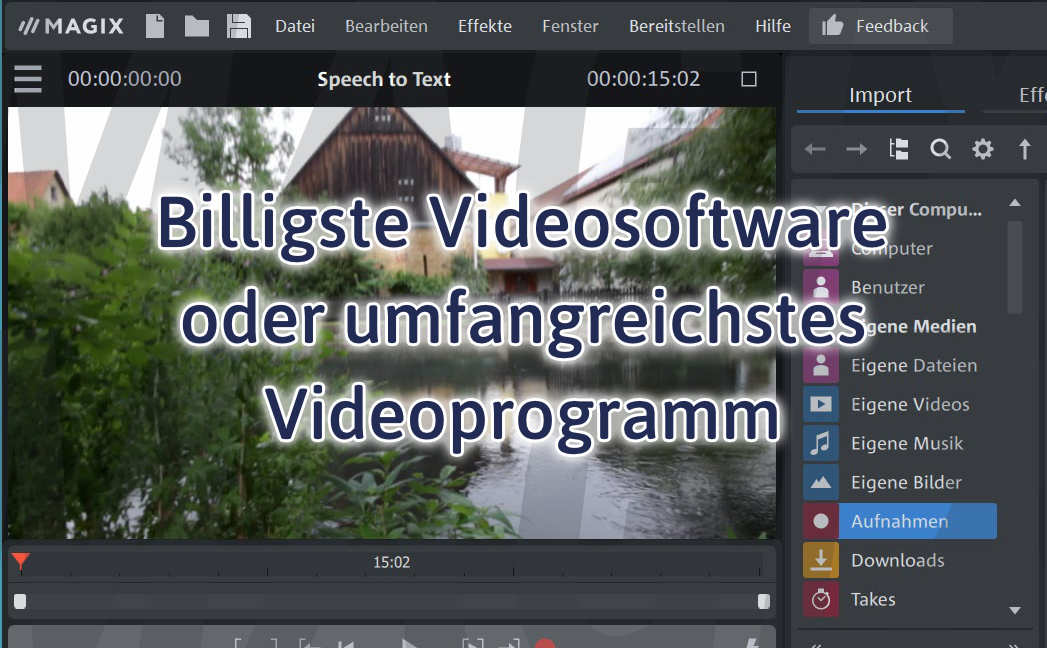Open the Speech to Text feature

tap(384, 79)
